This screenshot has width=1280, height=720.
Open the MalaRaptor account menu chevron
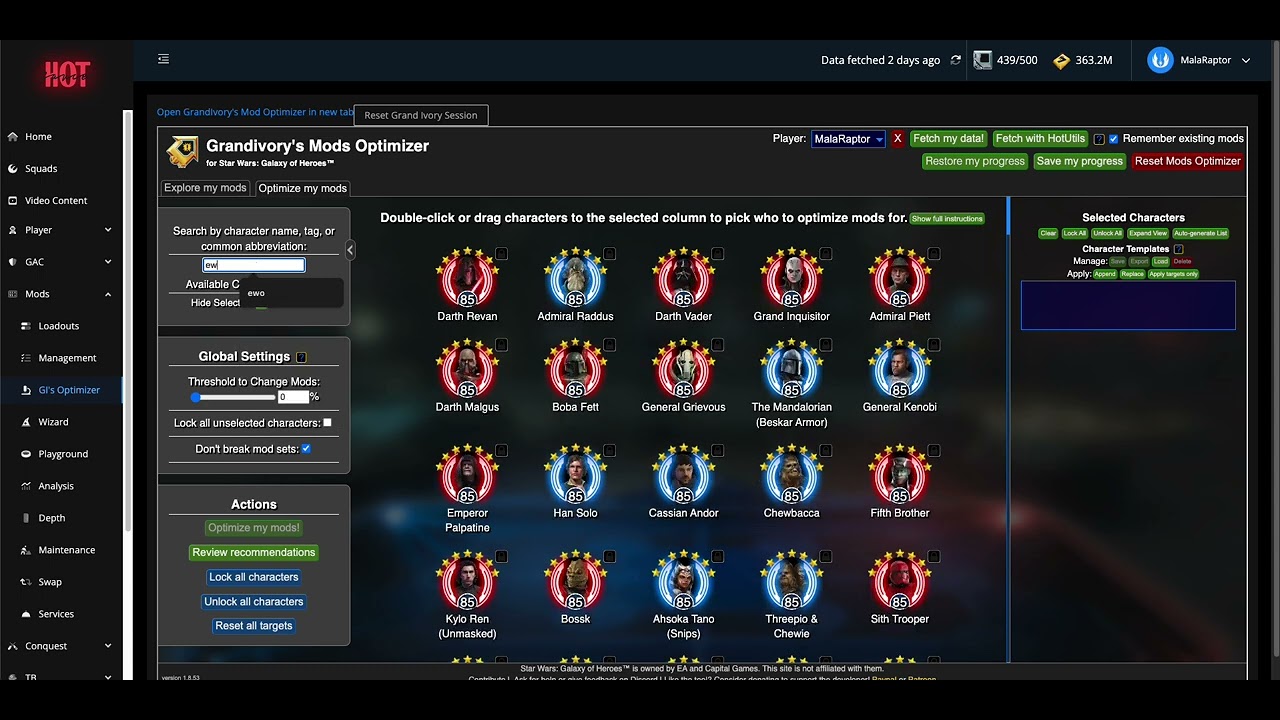pos(1246,60)
